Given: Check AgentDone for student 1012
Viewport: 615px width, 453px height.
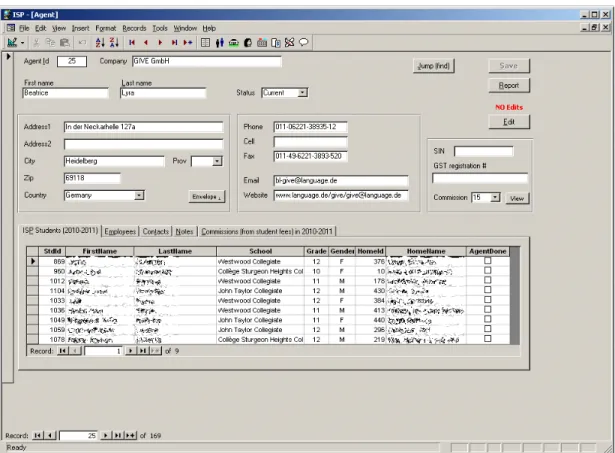Looking at the screenshot, I should (x=488, y=280).
